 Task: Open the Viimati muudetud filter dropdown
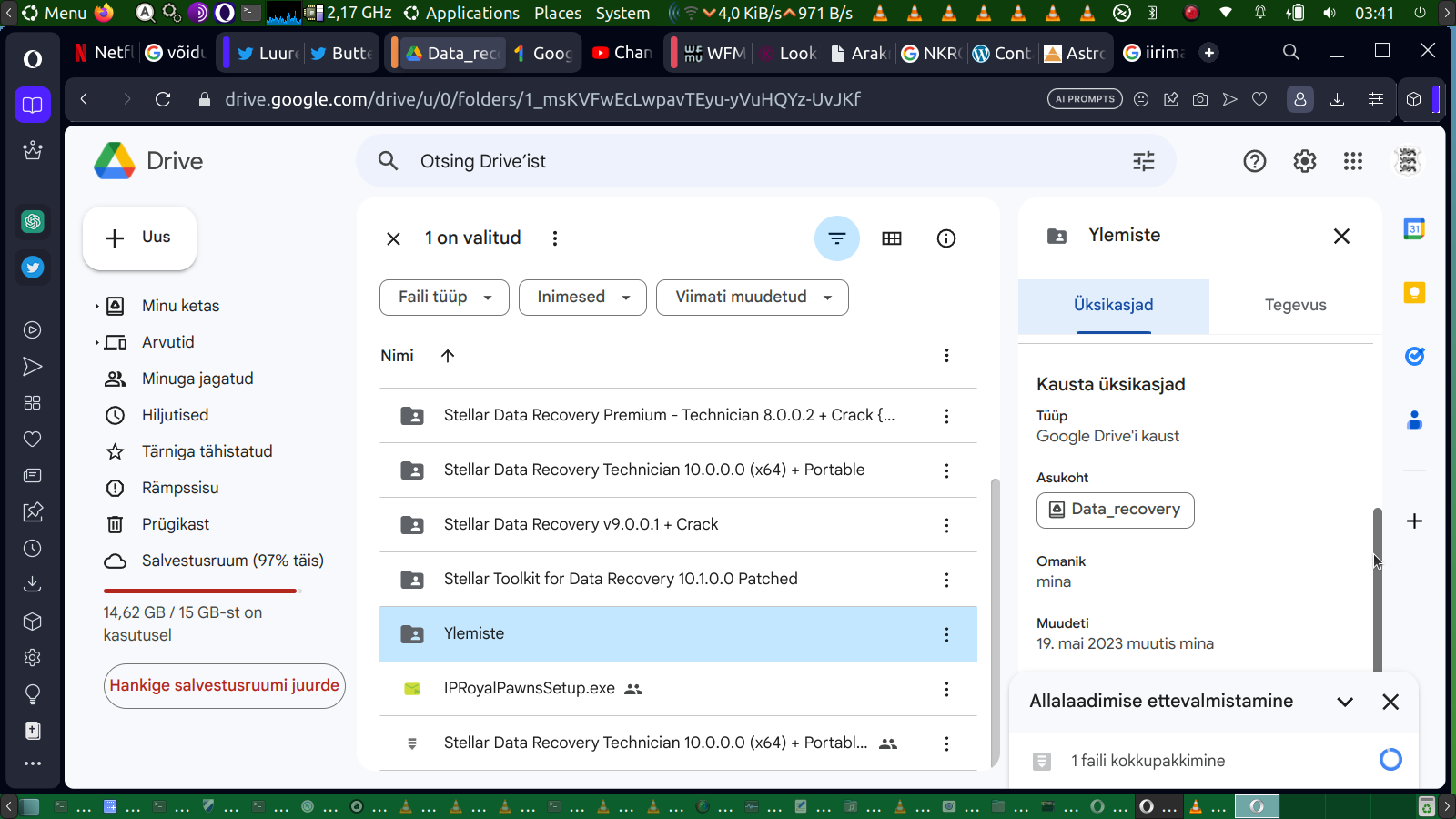pyautogui.click(x=753, y=298)
